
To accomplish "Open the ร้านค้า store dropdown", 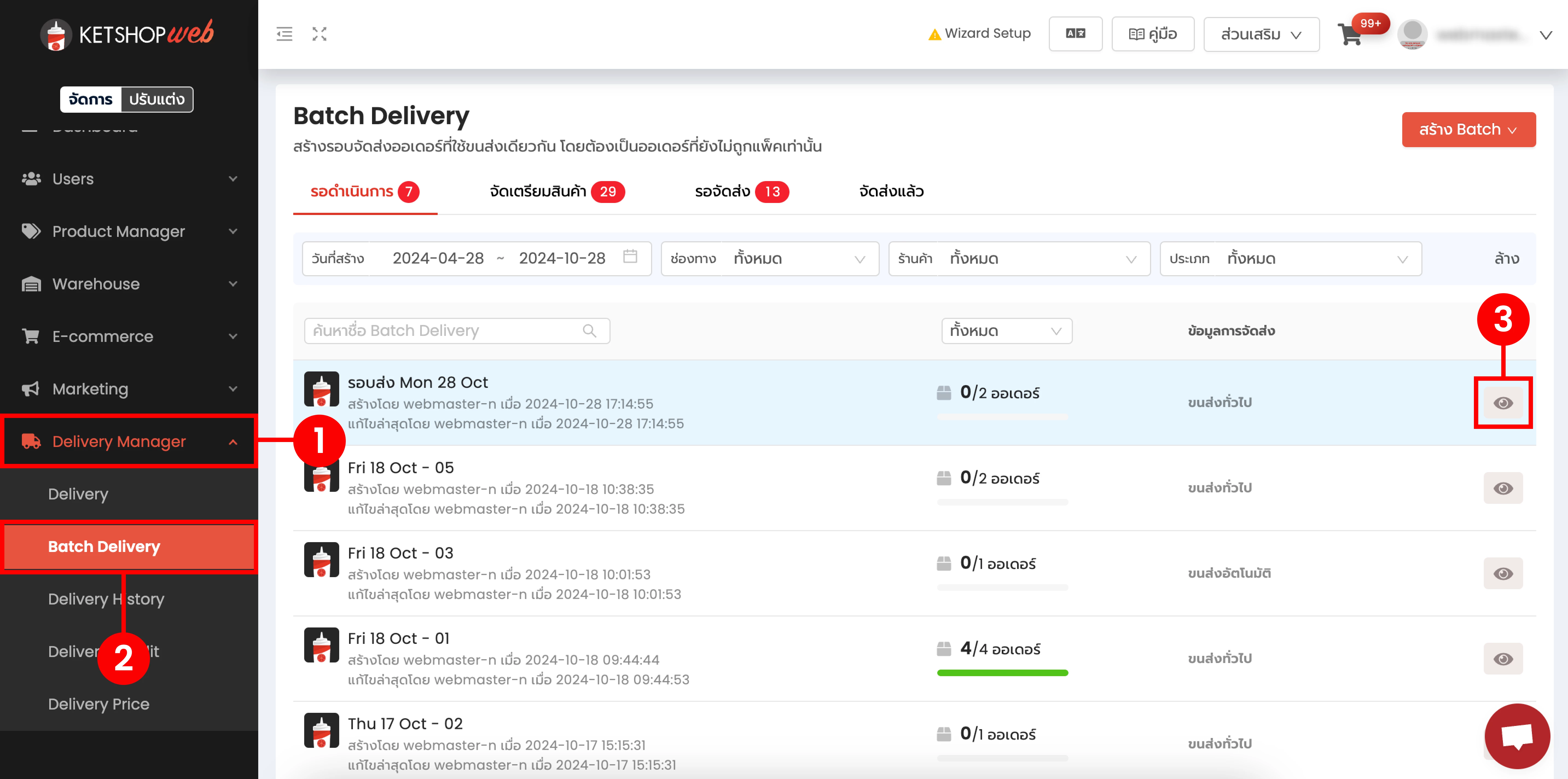I will 1019,259.
